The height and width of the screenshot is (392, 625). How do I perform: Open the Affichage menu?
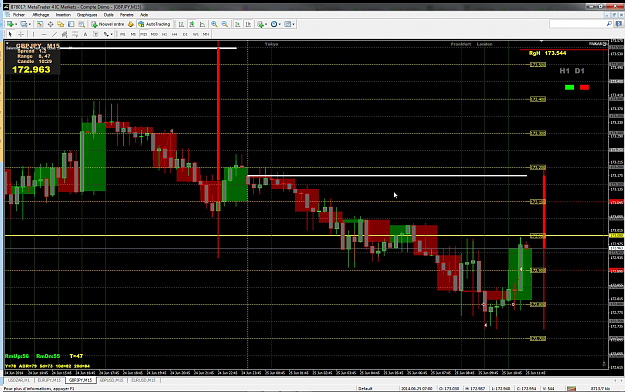click(x=41, y=15)
